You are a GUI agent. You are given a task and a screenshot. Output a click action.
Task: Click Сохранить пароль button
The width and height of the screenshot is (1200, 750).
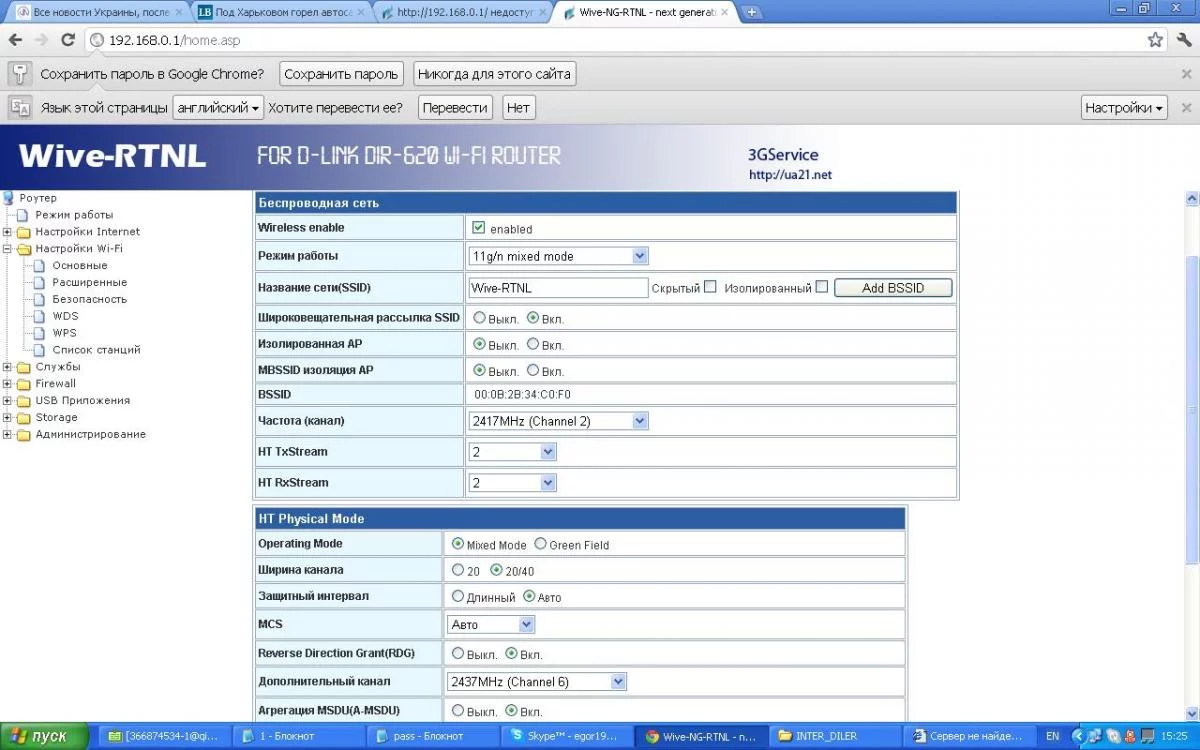341,74
